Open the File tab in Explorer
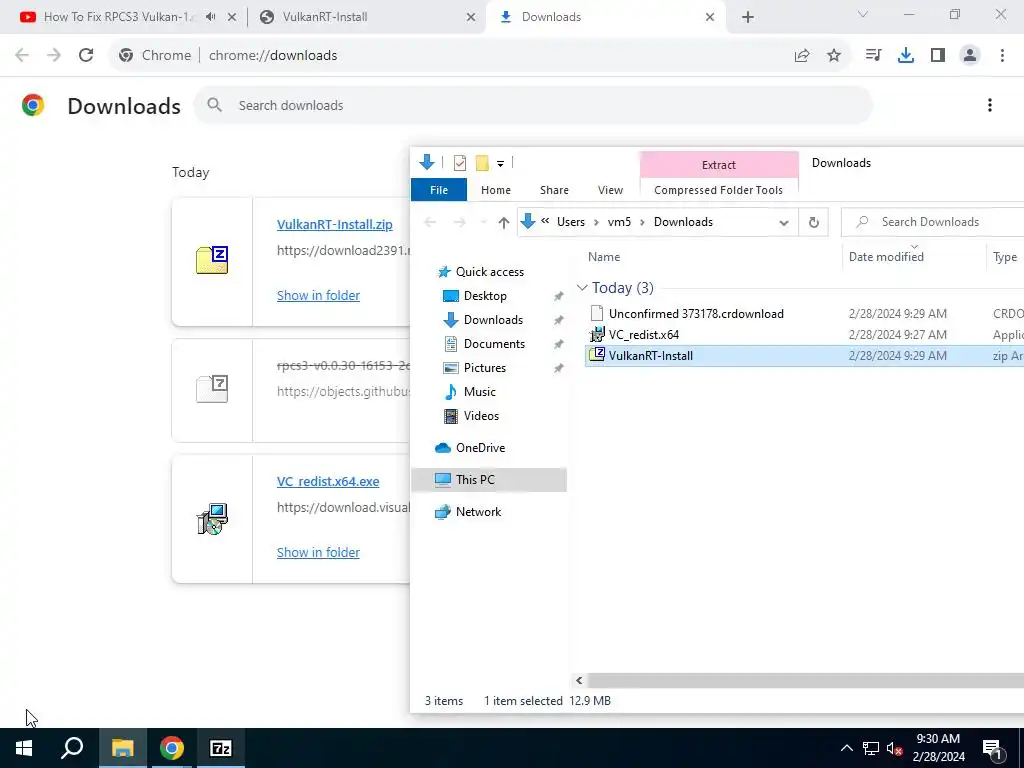The width and height of the screenshot is (1024, 768). pos(439,190)
